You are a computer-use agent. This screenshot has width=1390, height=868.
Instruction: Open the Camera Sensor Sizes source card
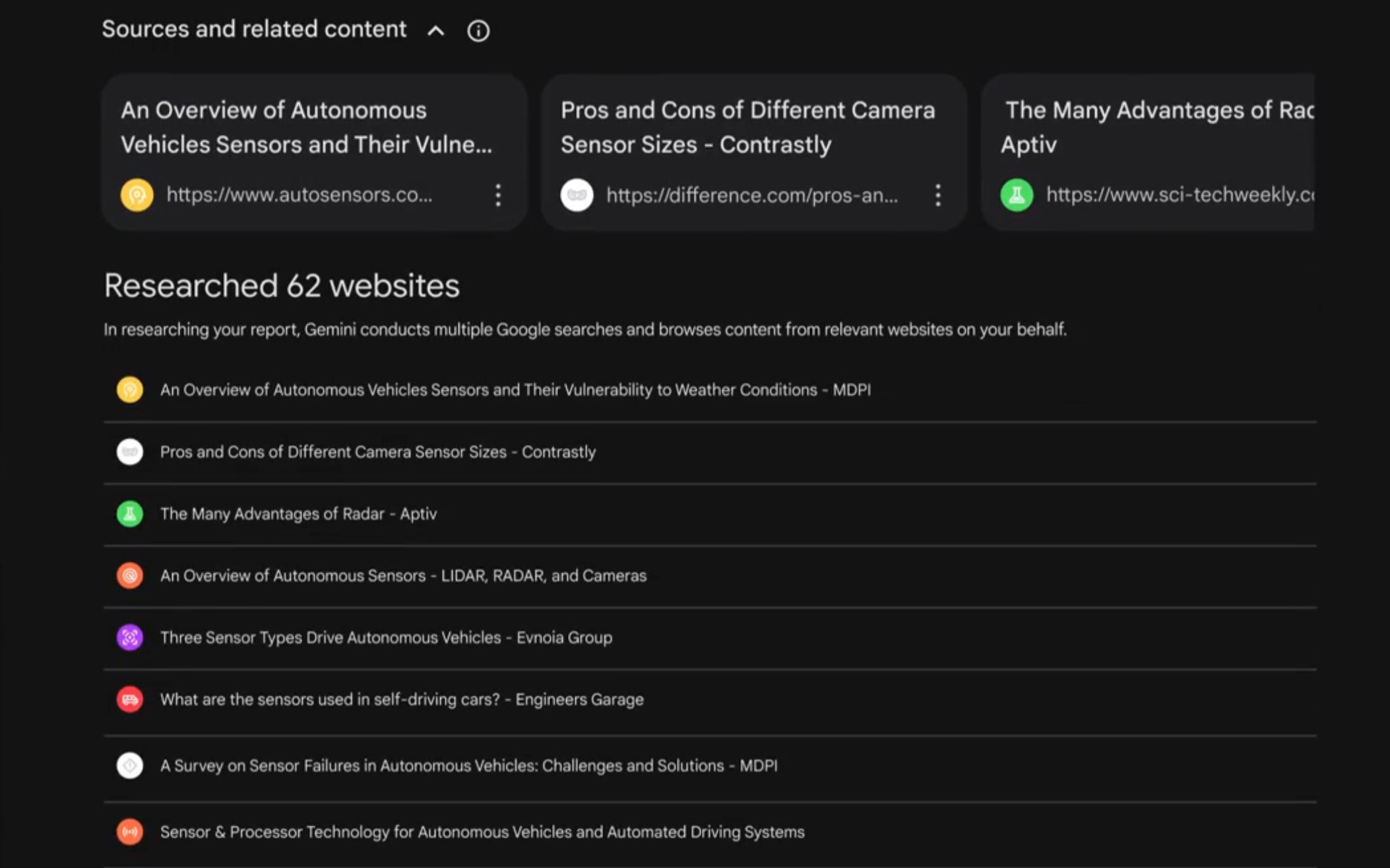tap(754, 152)
